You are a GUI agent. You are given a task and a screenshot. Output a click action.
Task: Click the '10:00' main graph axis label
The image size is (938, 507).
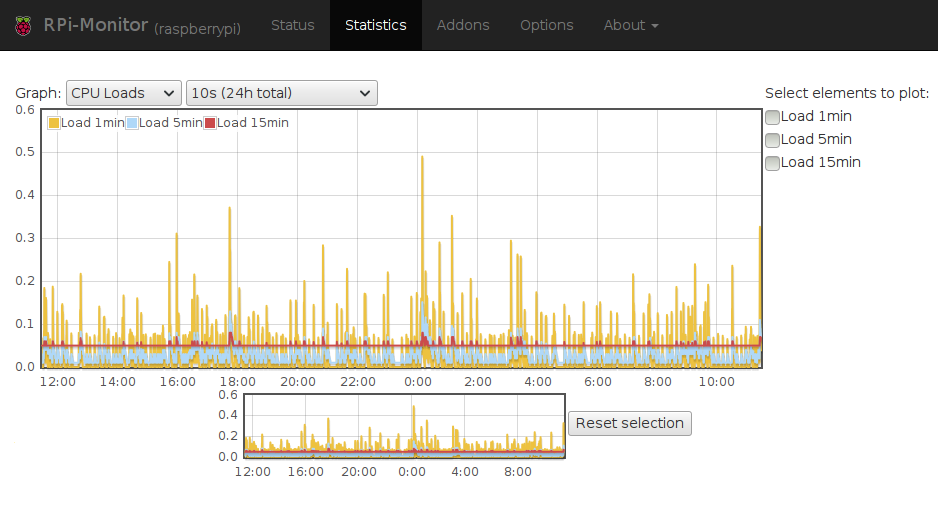point(717,382)
